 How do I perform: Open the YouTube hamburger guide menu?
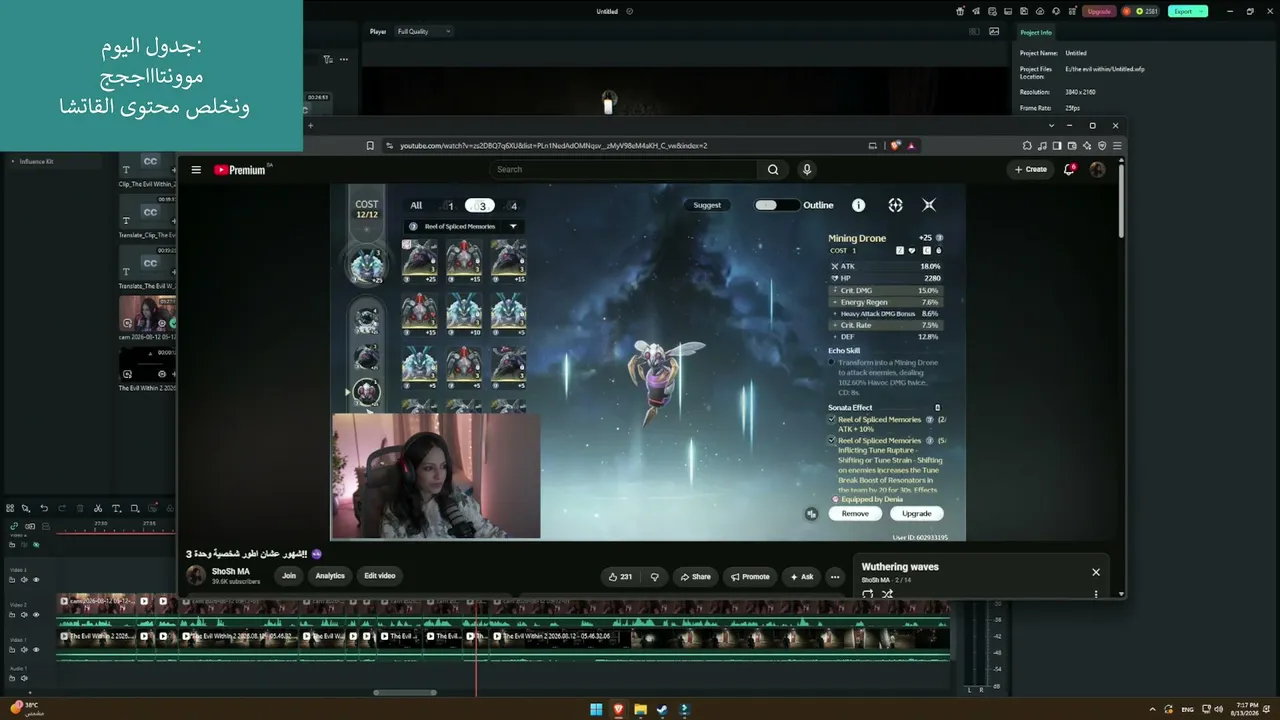point(196,169)
